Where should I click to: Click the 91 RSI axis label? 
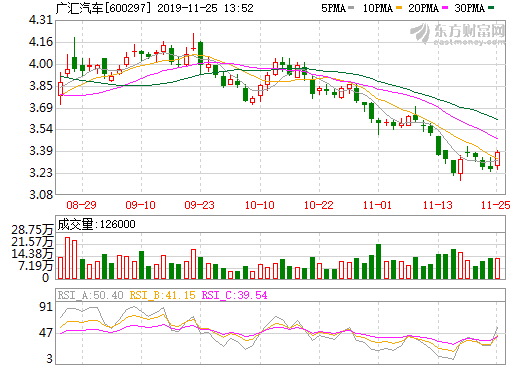tap(46, 307)
